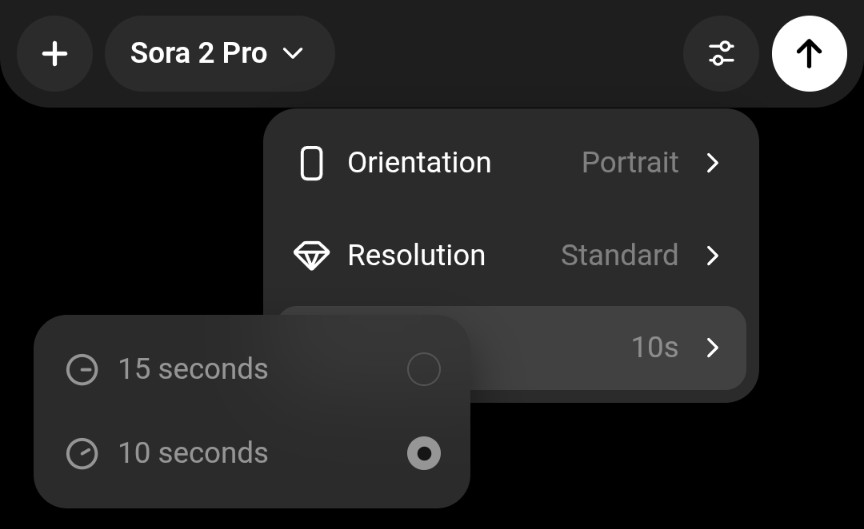Viewport: 864px width, 529px height.
Task: Open the Orientation menu item
Action: pos(419,163)
